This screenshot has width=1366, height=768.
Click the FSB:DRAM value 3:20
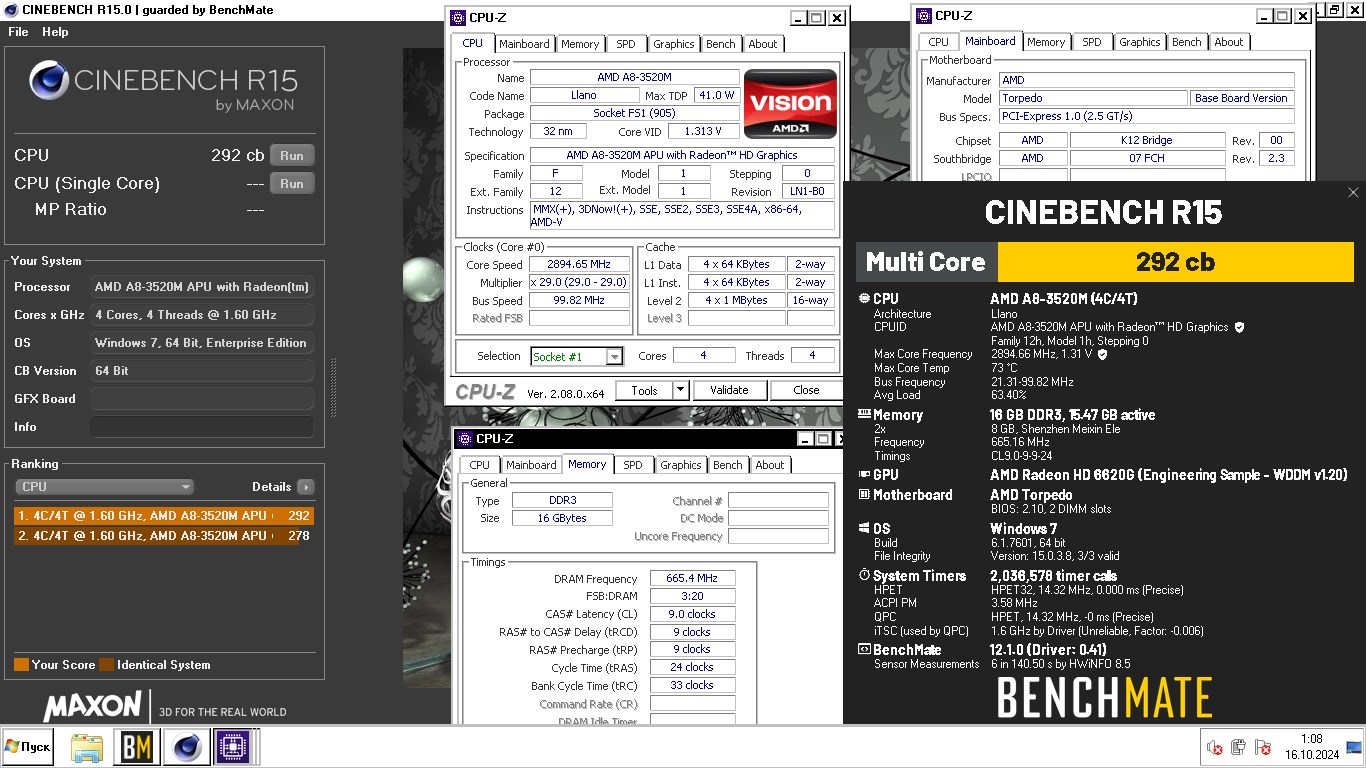coord(692,596)
